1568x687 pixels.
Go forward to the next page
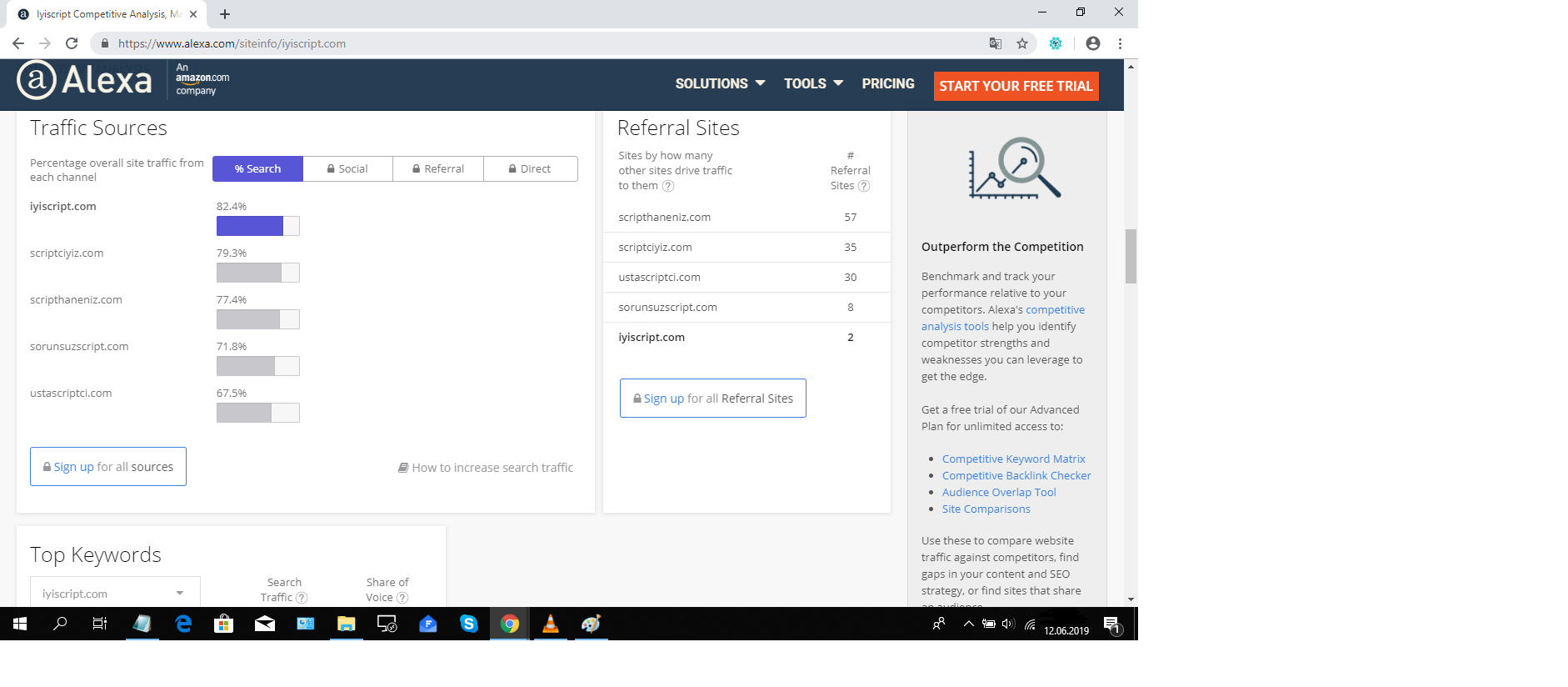point(45,43)
